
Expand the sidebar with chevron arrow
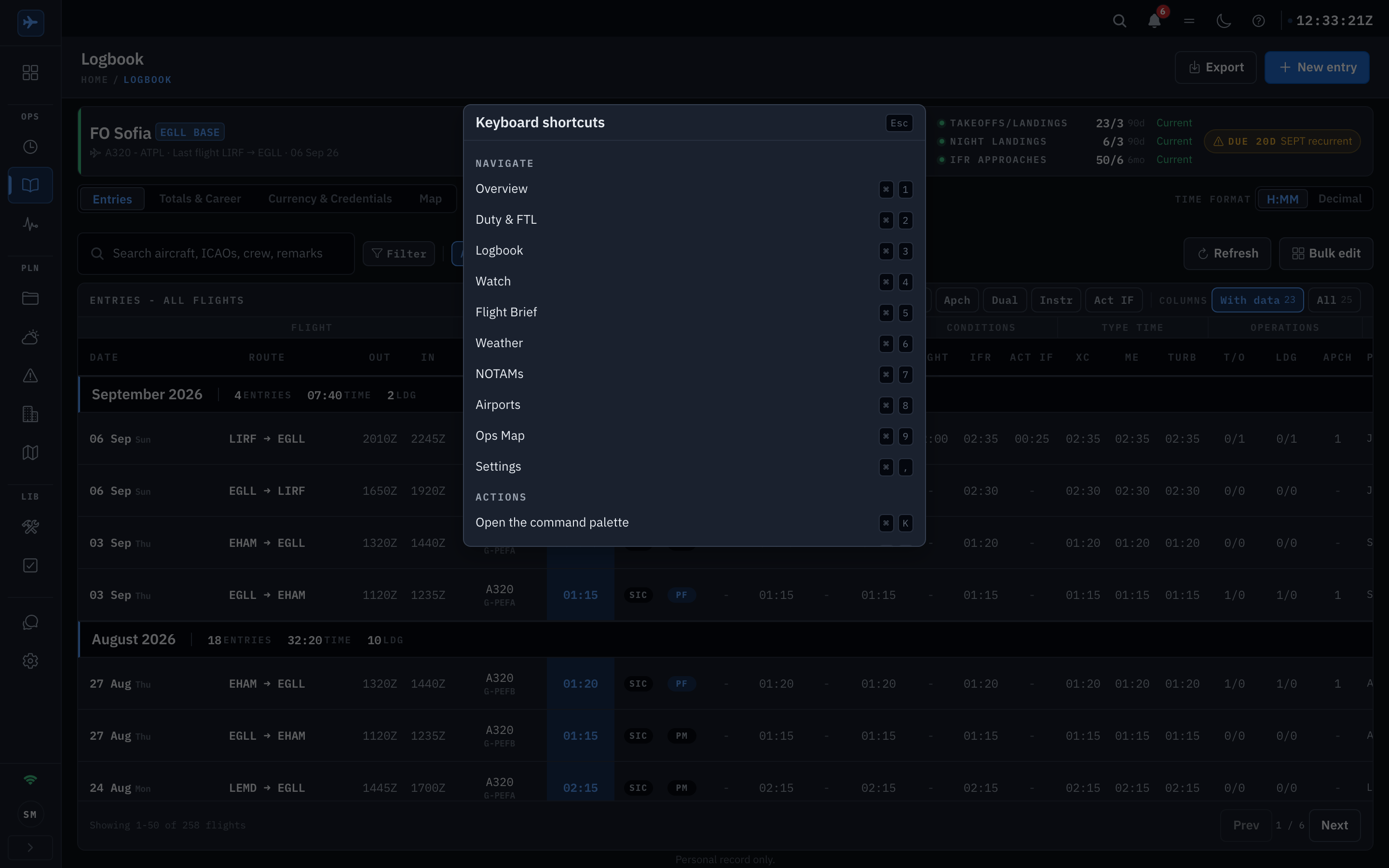coord(30,847)
